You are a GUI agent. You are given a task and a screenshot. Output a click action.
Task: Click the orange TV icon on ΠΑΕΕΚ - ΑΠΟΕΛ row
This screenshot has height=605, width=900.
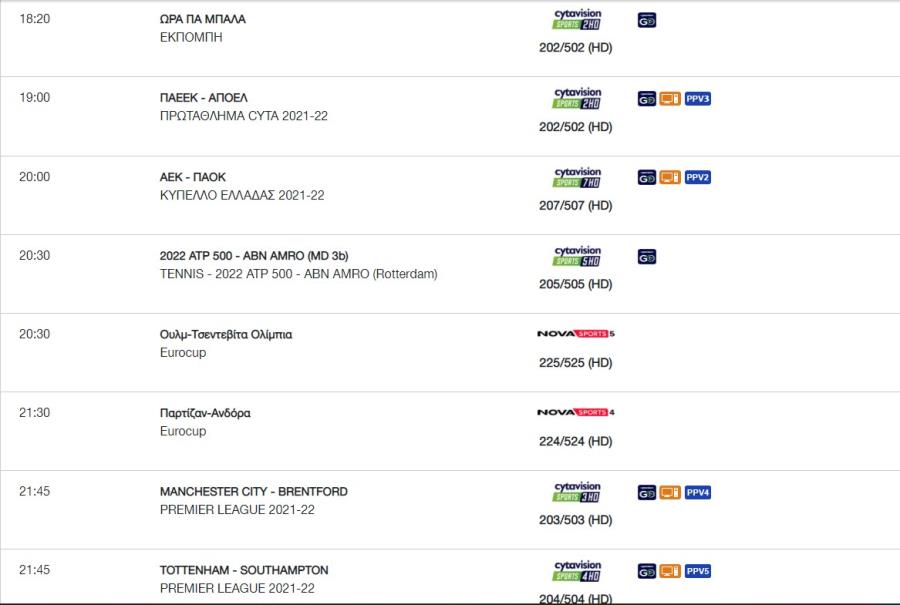pyautogui.click(x=670, y=99)
